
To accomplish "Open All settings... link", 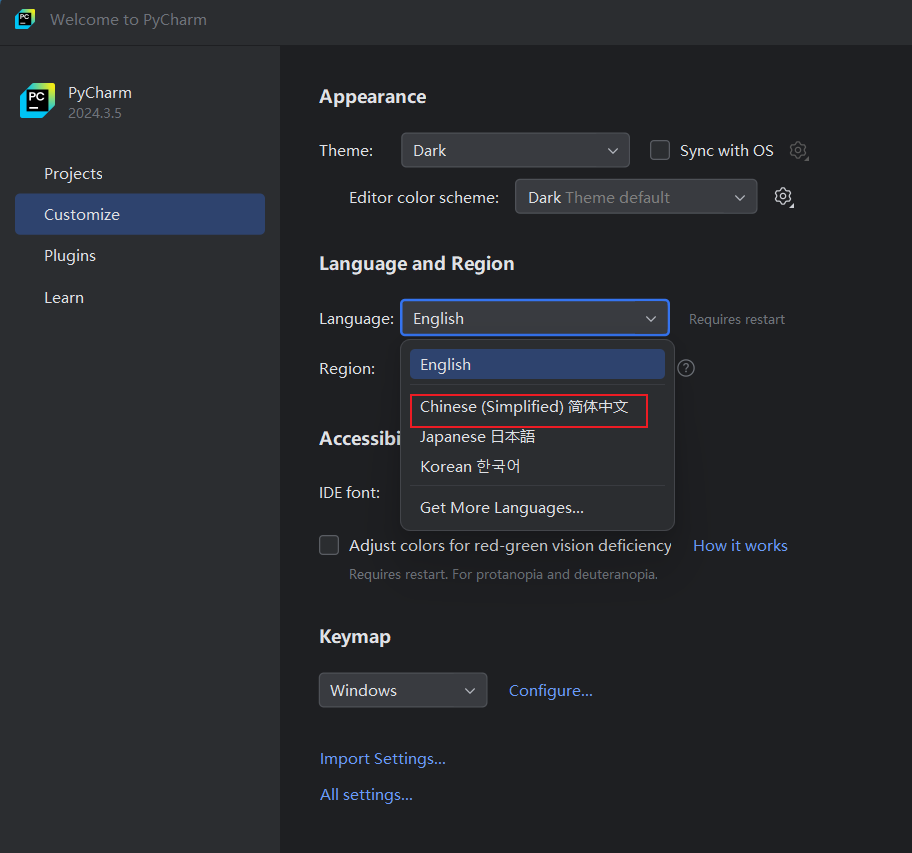I will [366, 795].
